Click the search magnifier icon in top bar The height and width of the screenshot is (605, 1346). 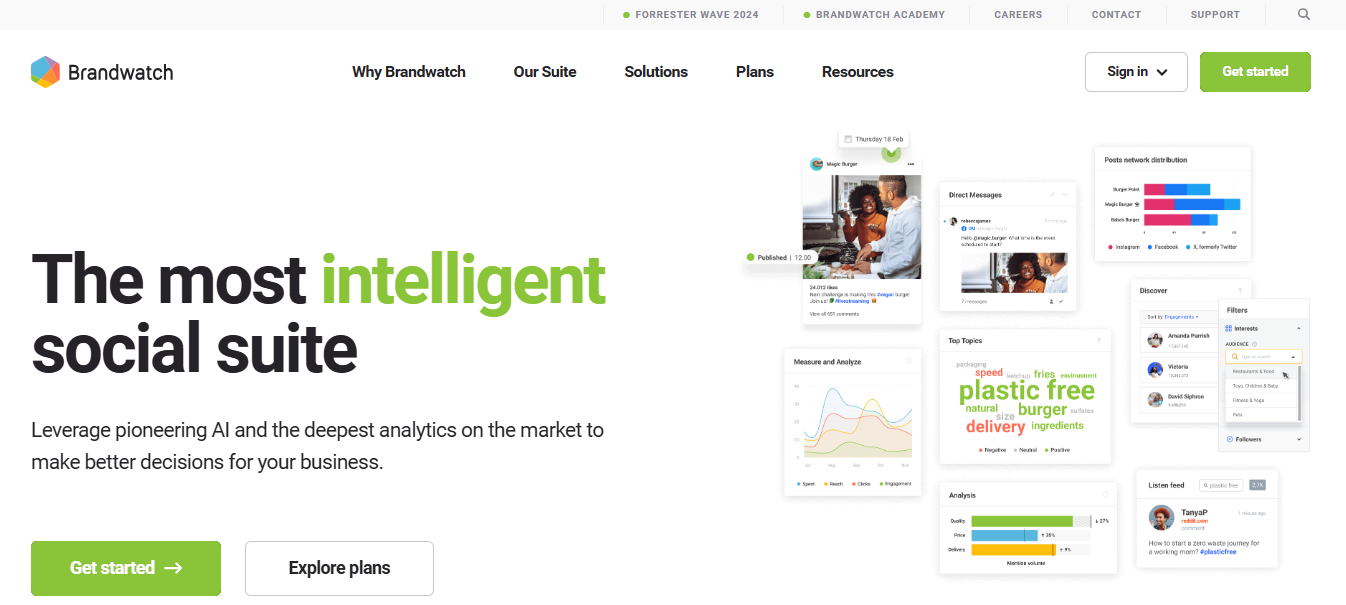(x=1304, y=15)
